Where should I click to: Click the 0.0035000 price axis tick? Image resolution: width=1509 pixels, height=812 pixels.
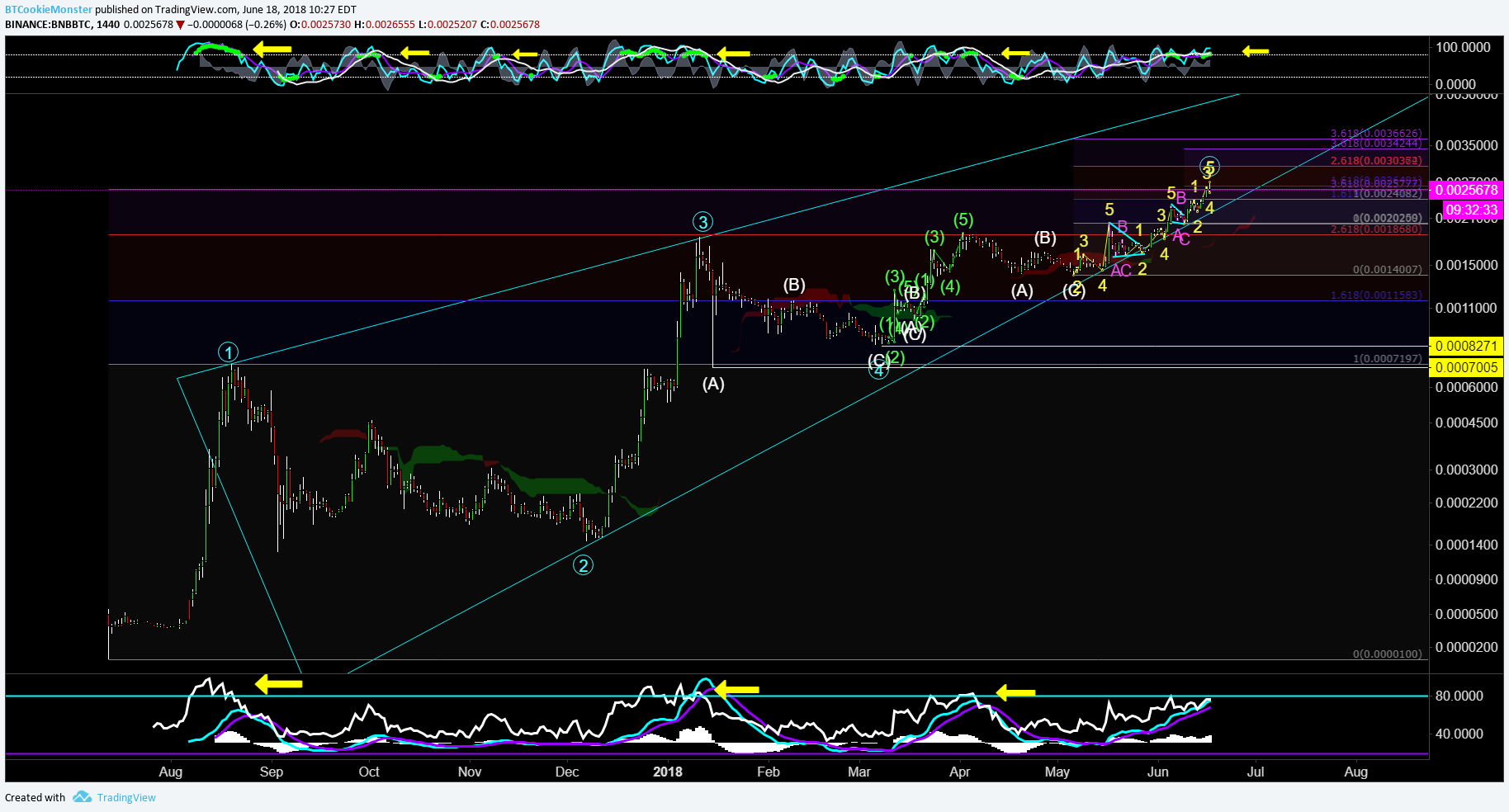(x=1466, y=145)
